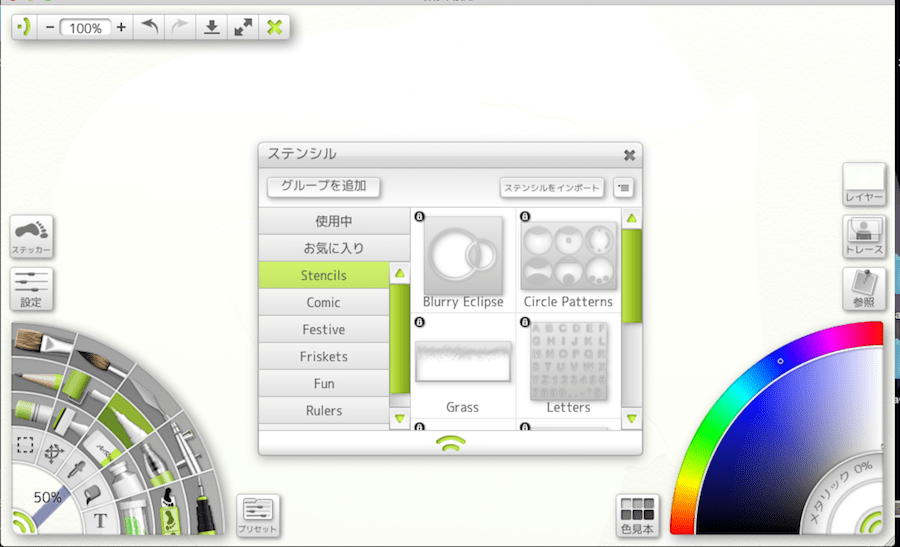Close the ステンシル panel
The image size is (900, 547).
click(x=629, y=155)
